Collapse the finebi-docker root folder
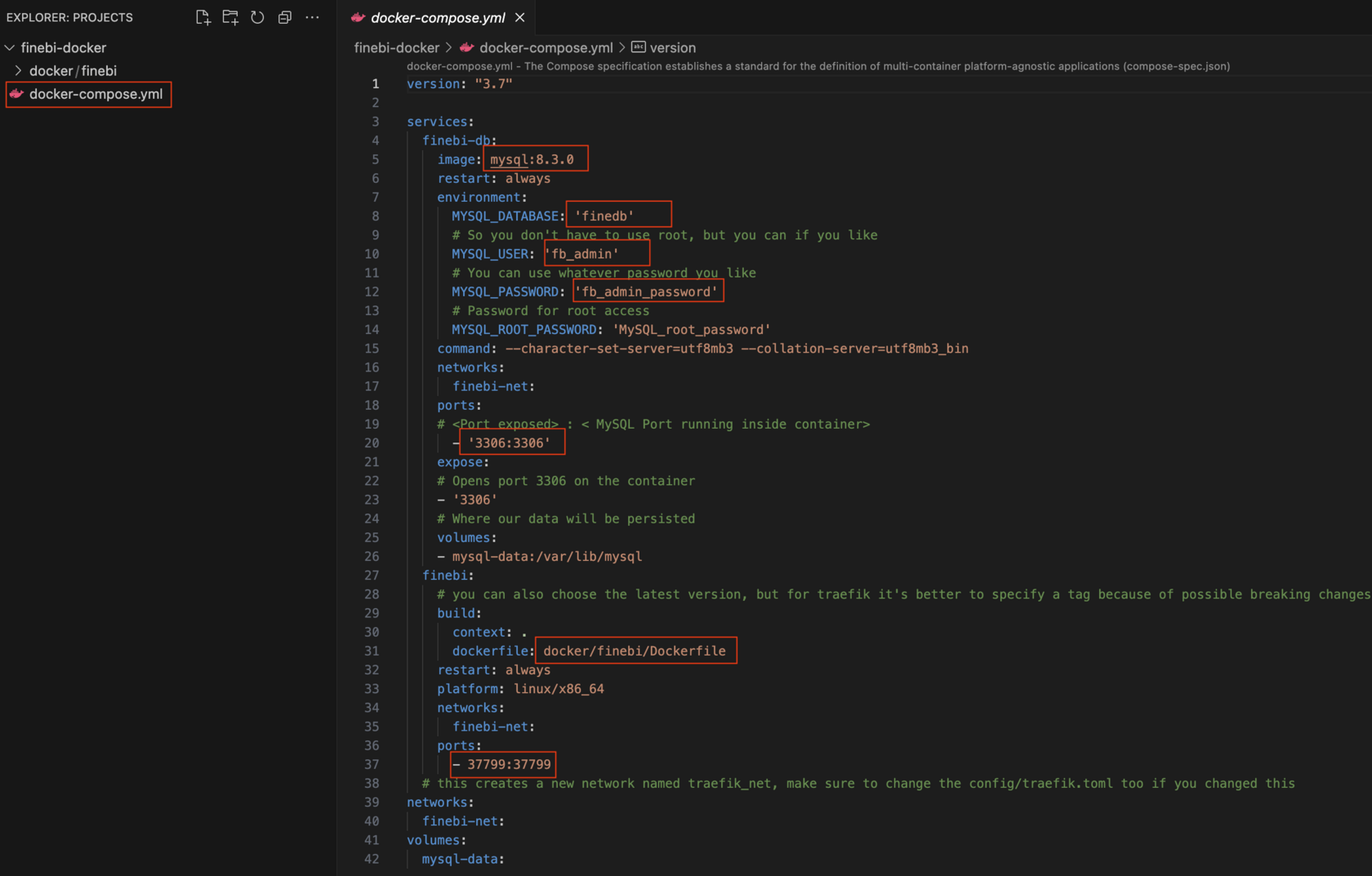1372x876 pixels. coord(10,48)
